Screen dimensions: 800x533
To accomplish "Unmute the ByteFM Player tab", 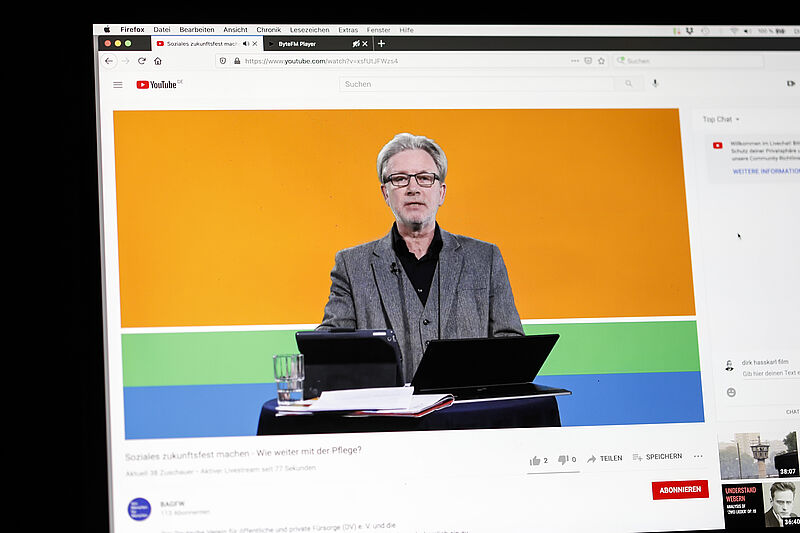I will tap(356, 44).
